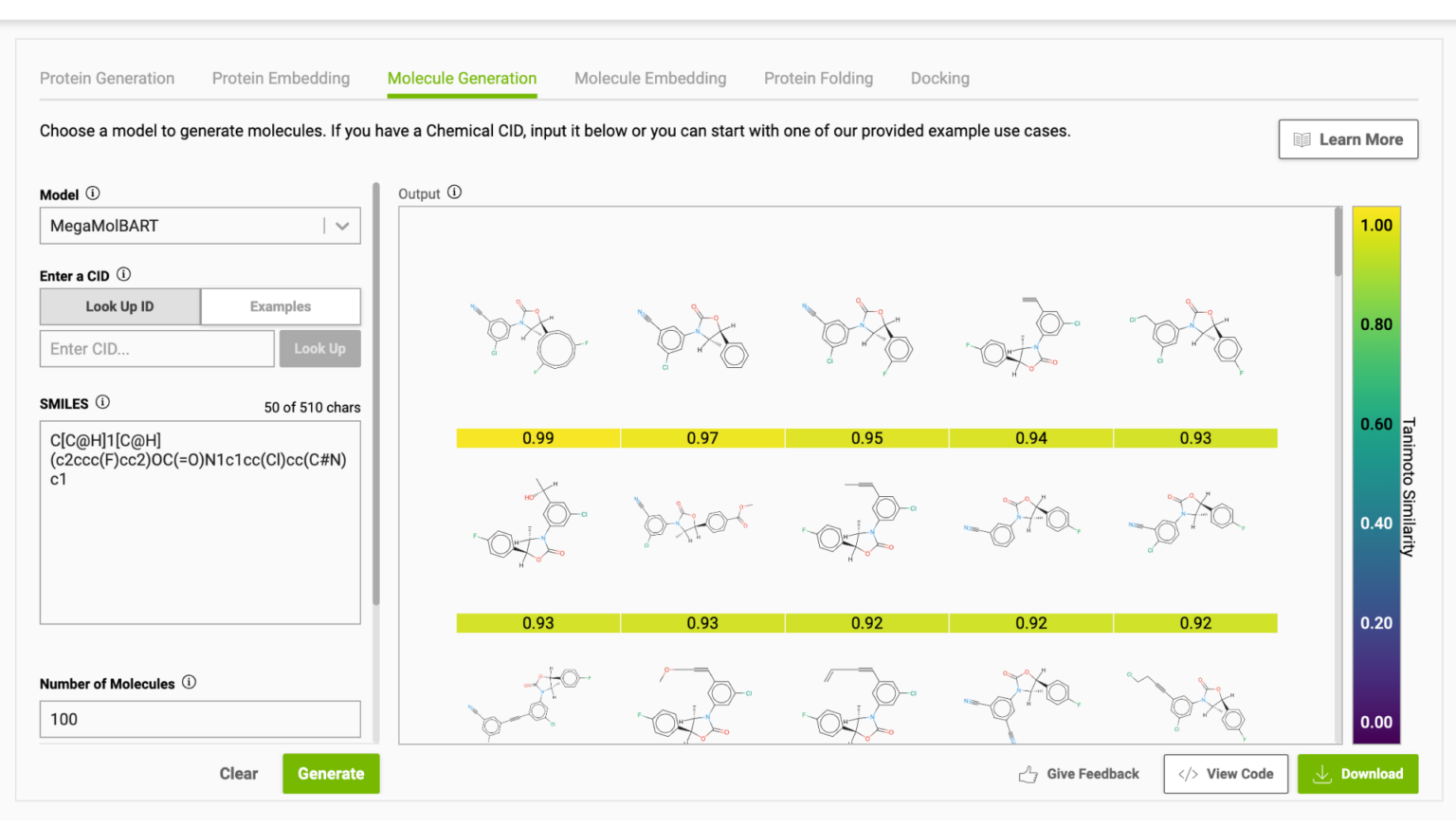
Task: Click the code brackets icon on View Code
Action: coord(1189,774)
